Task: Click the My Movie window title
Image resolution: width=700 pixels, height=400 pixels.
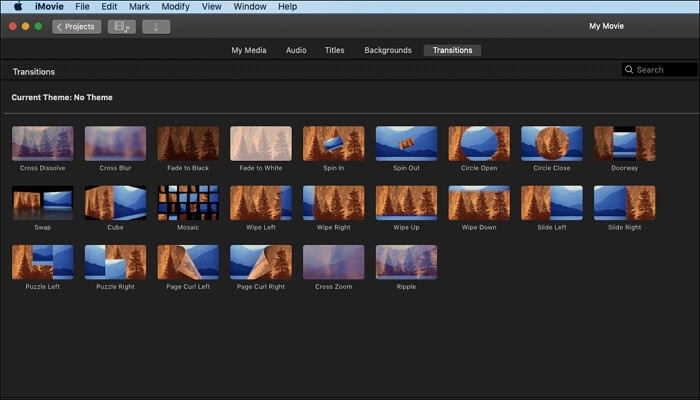Action: tap(606, 26)
